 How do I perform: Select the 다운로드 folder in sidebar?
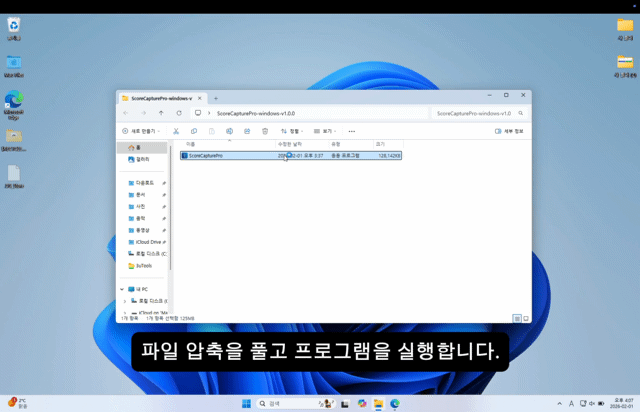click(x=145, y=183)
